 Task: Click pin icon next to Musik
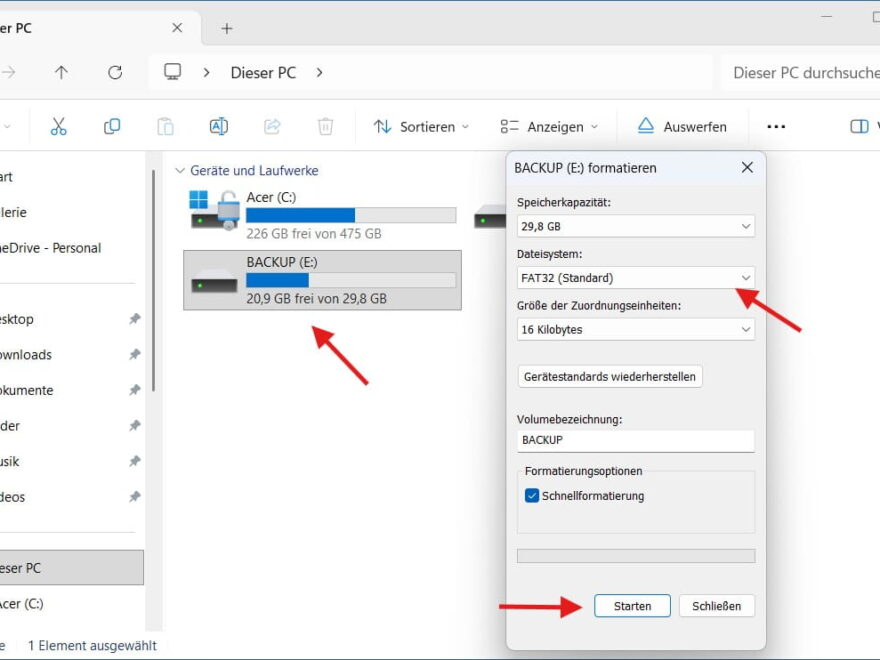(x=135, y=461)
